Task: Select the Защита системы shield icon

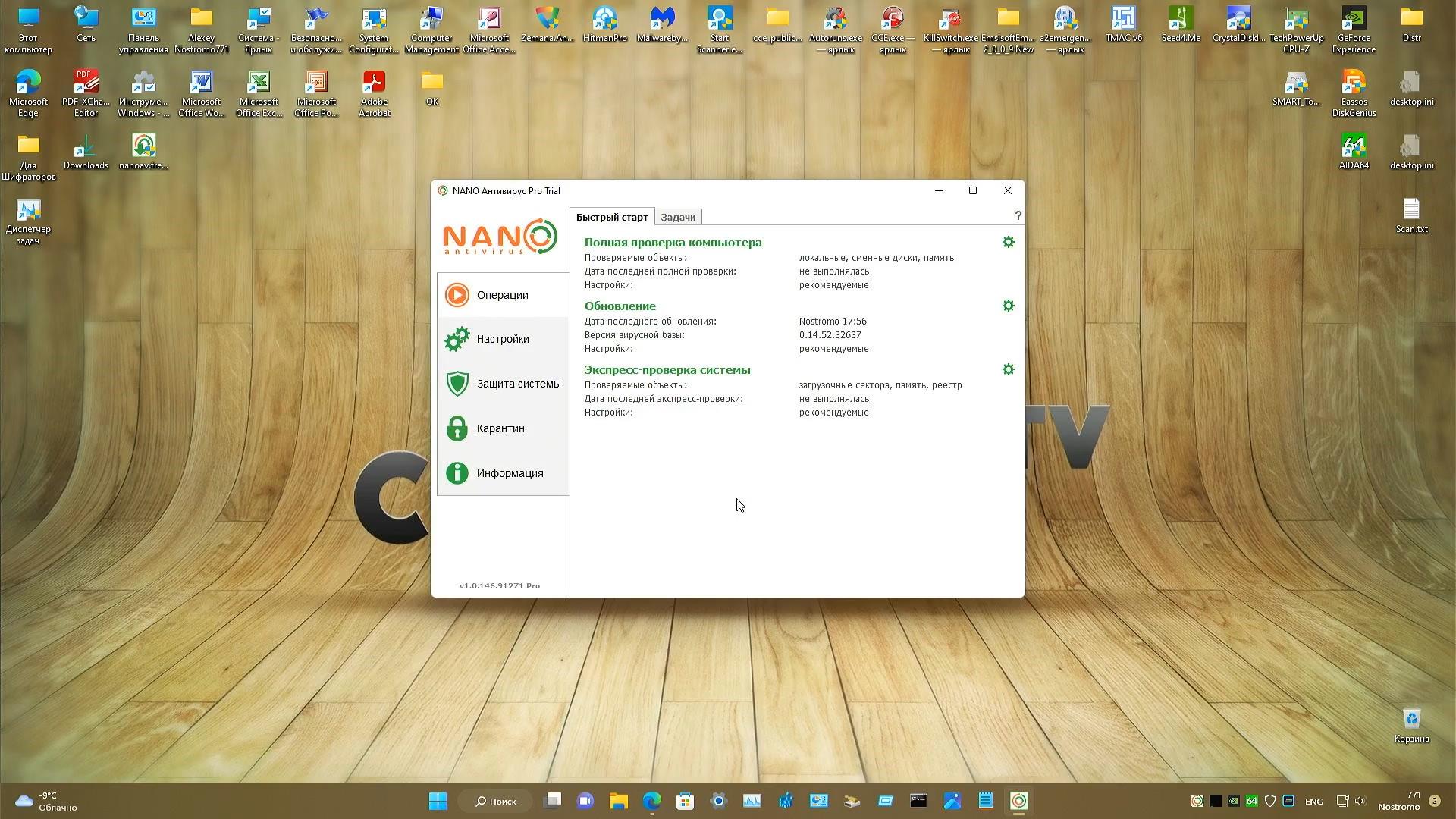Action: (457, 384)
